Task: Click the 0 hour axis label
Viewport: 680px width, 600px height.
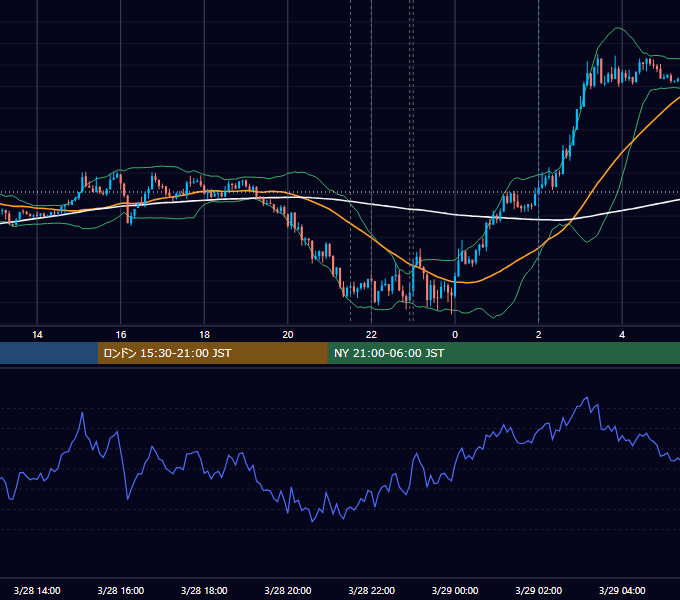Action: coord(455,335)
